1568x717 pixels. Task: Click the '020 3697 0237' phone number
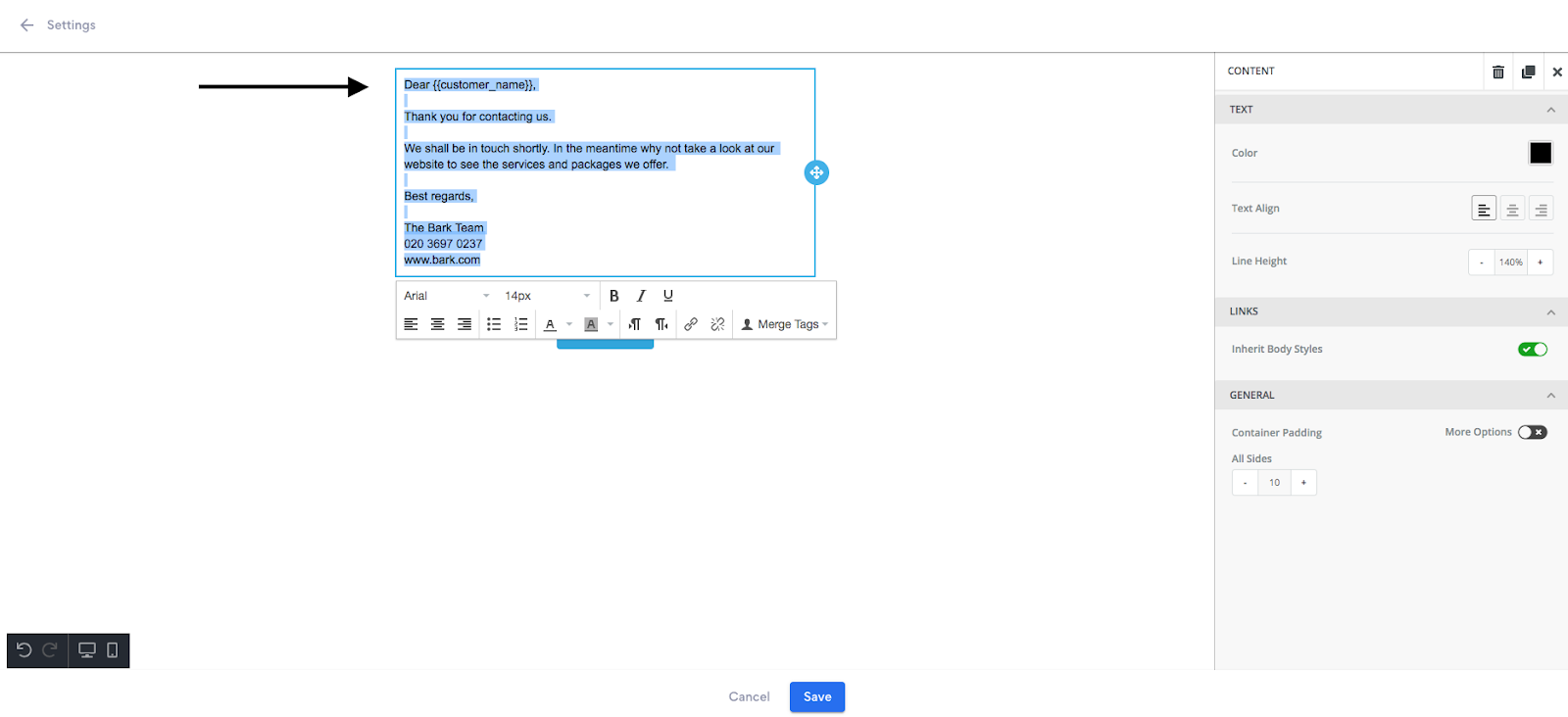click(x=443, y=244)
